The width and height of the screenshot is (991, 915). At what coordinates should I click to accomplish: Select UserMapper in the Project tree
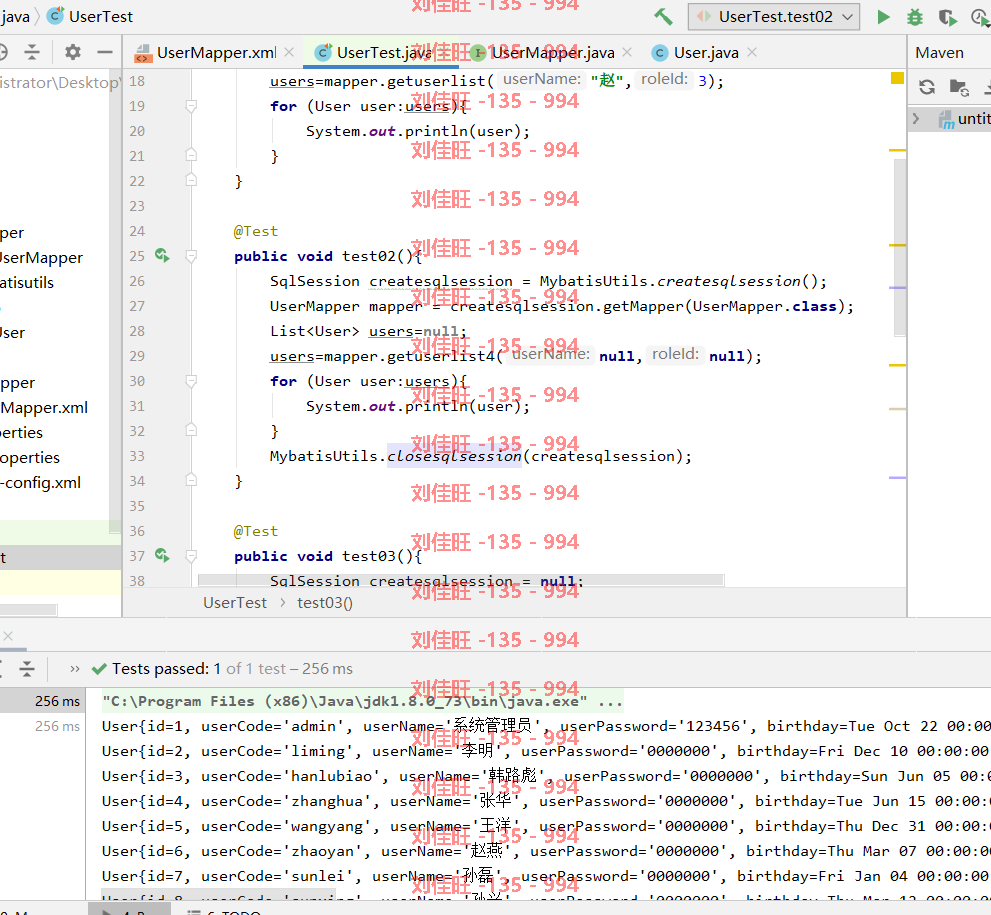pyautogui.click(x=41, y=258)
